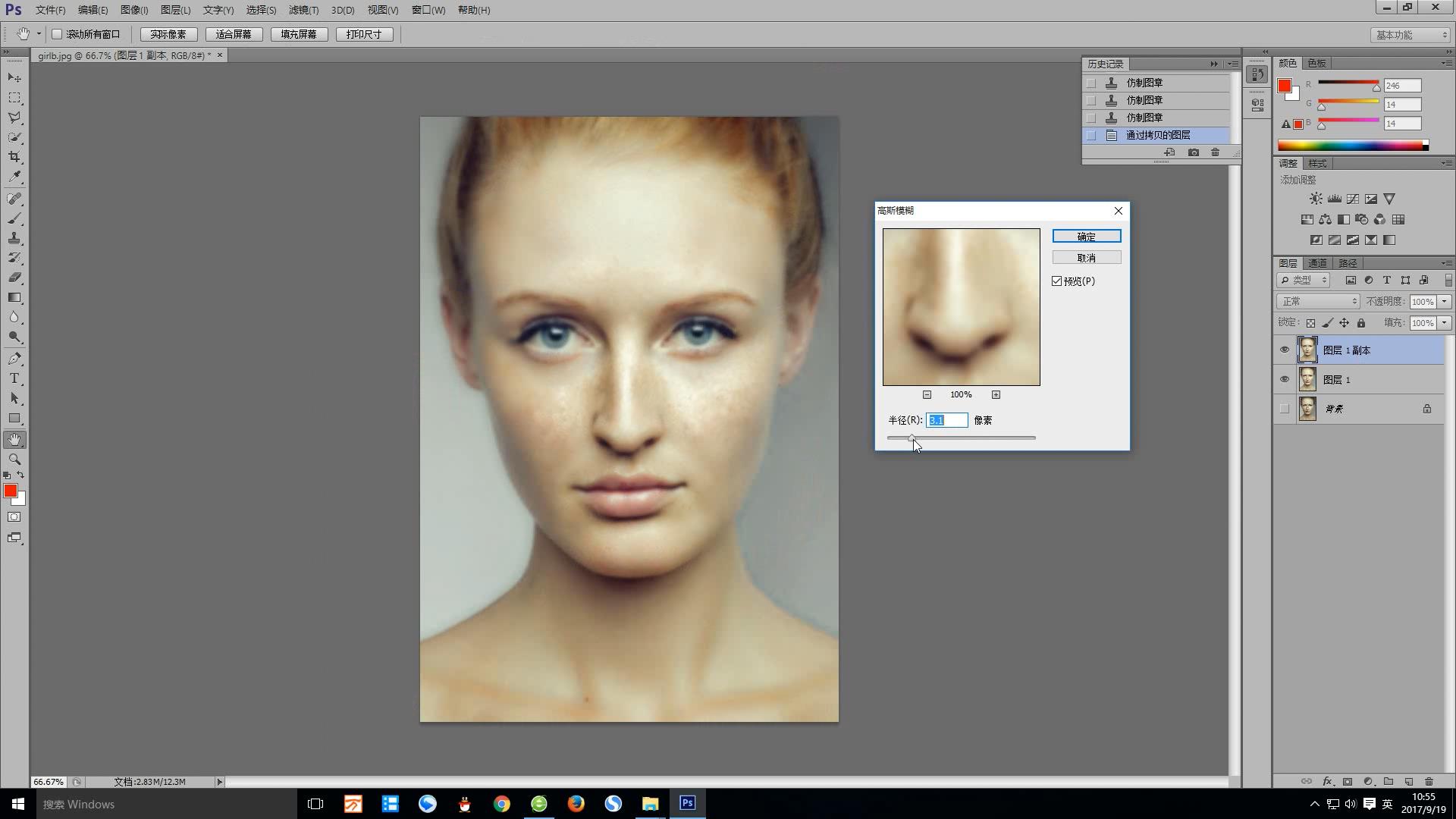The height and width of the screenshot is (819, 1456).
Task: Select the Dodge tool
Action: [14, 337]
